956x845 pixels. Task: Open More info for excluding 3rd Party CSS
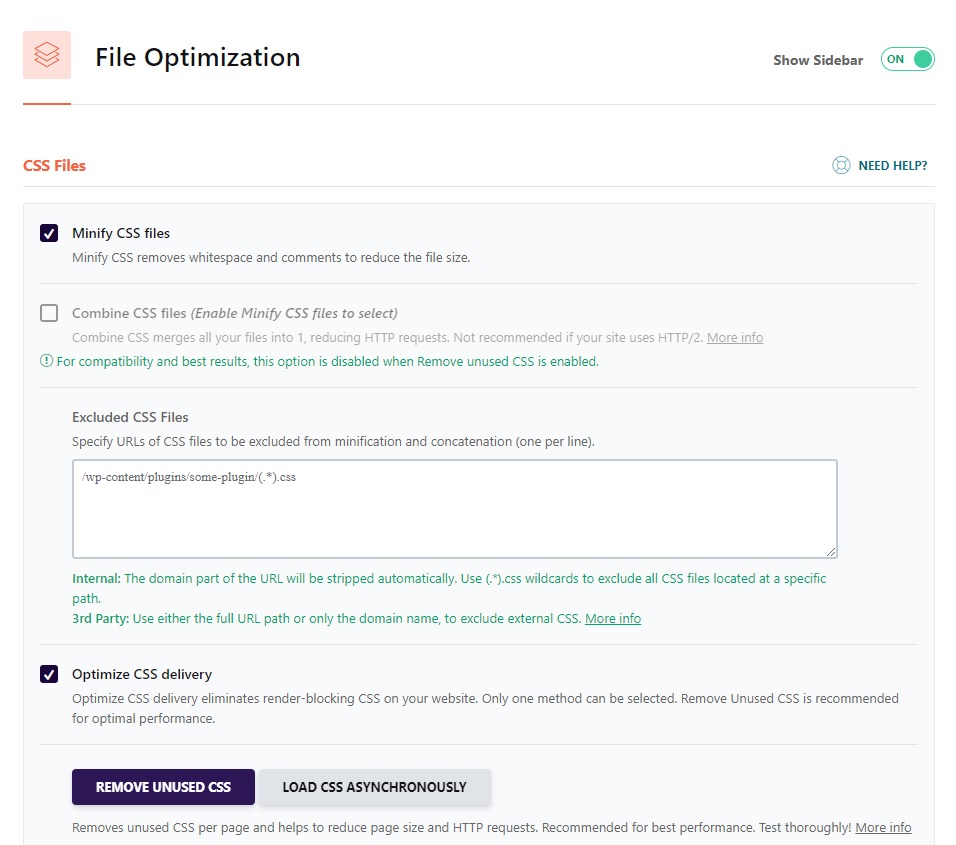click(613, 618)
